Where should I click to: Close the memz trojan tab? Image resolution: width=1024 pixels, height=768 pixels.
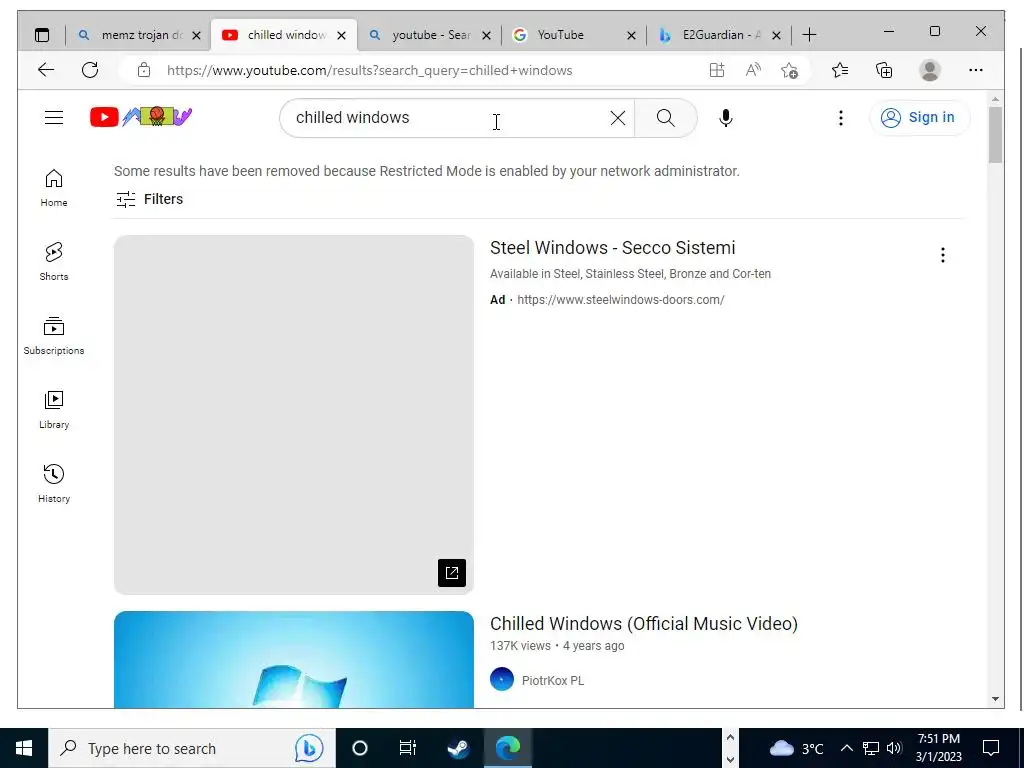(196, 35)
